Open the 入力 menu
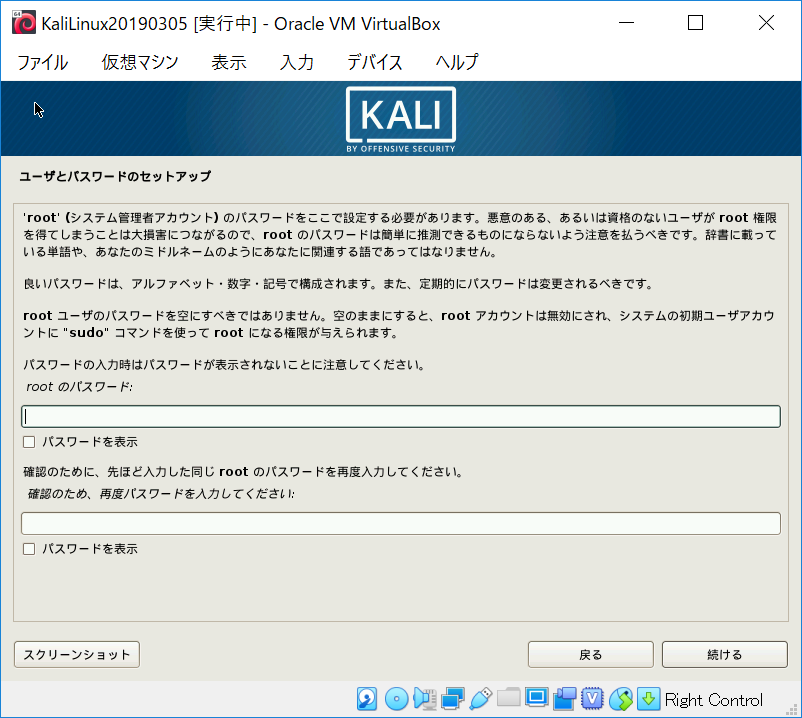The image size is (802, 718). (x=297, y=62)
